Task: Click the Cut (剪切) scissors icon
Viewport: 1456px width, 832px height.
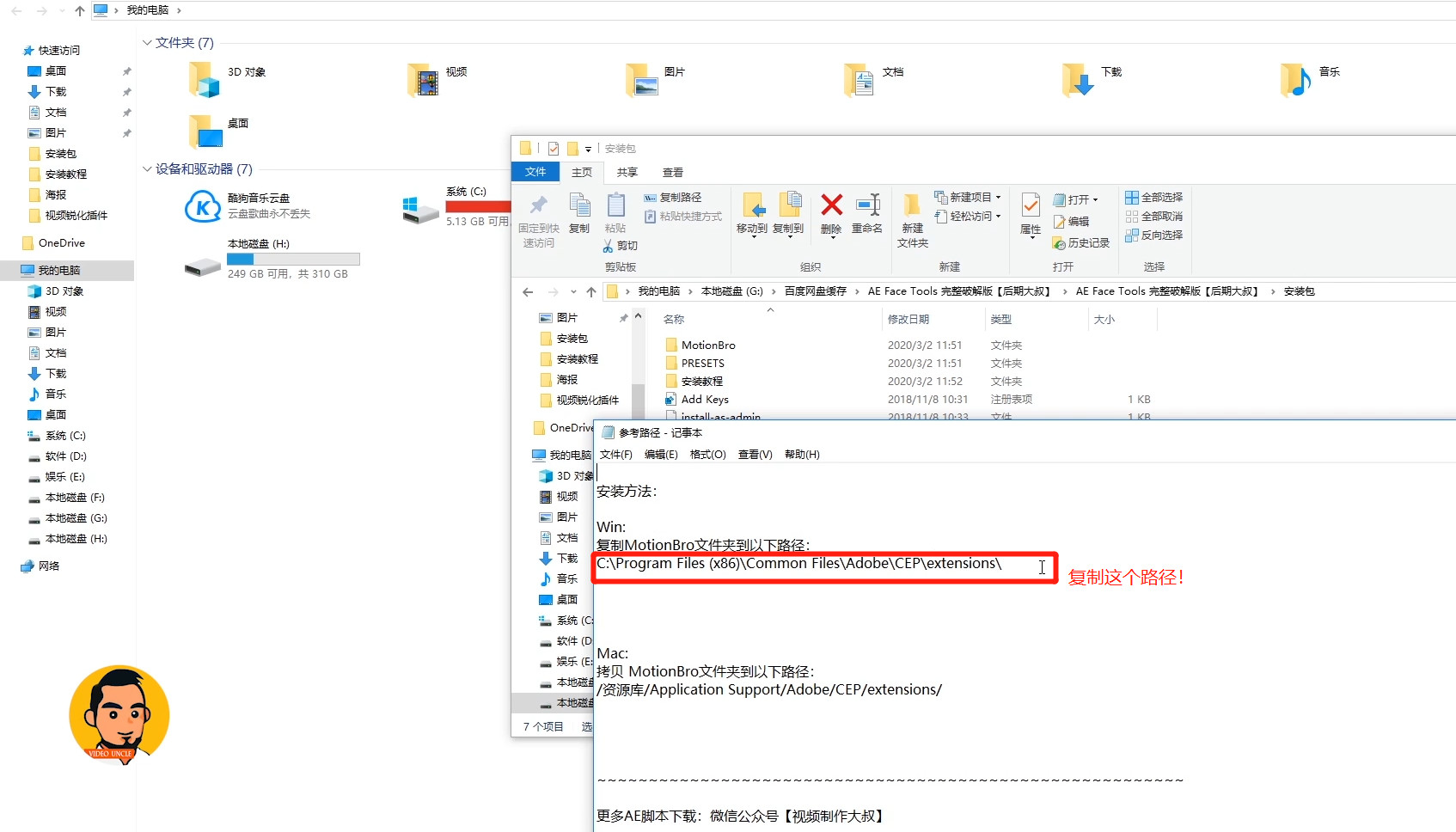Action: pyautogui.click(x=609, y=246)
